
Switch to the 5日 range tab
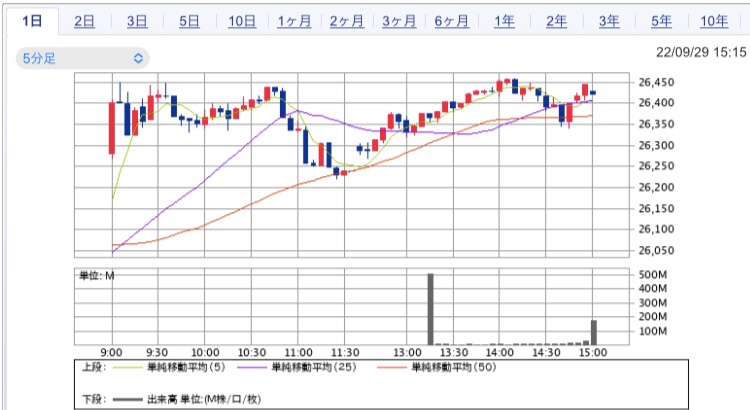tap(189, 21)
